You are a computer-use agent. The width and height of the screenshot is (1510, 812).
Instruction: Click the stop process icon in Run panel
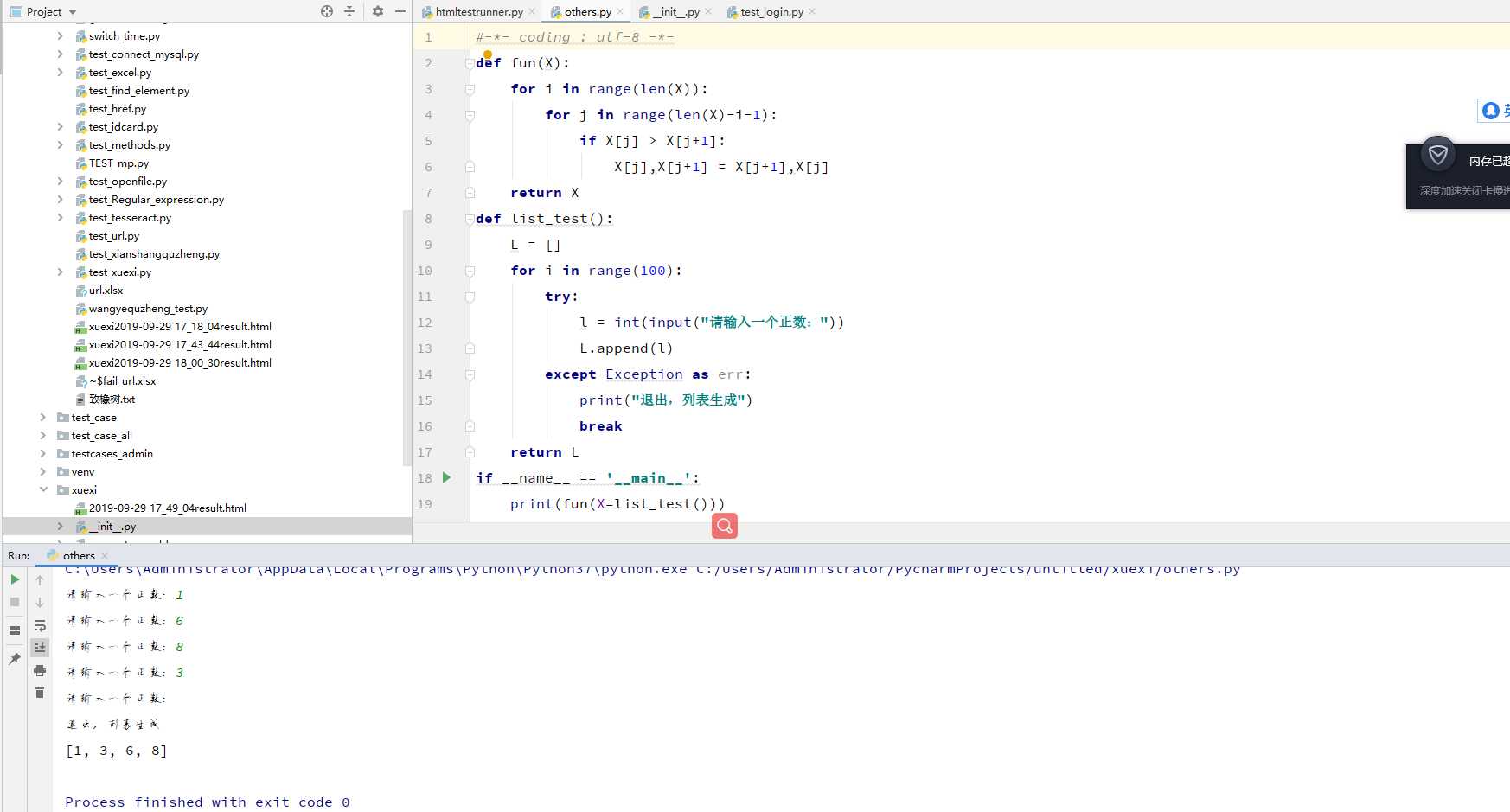click(x=15, y=602)
